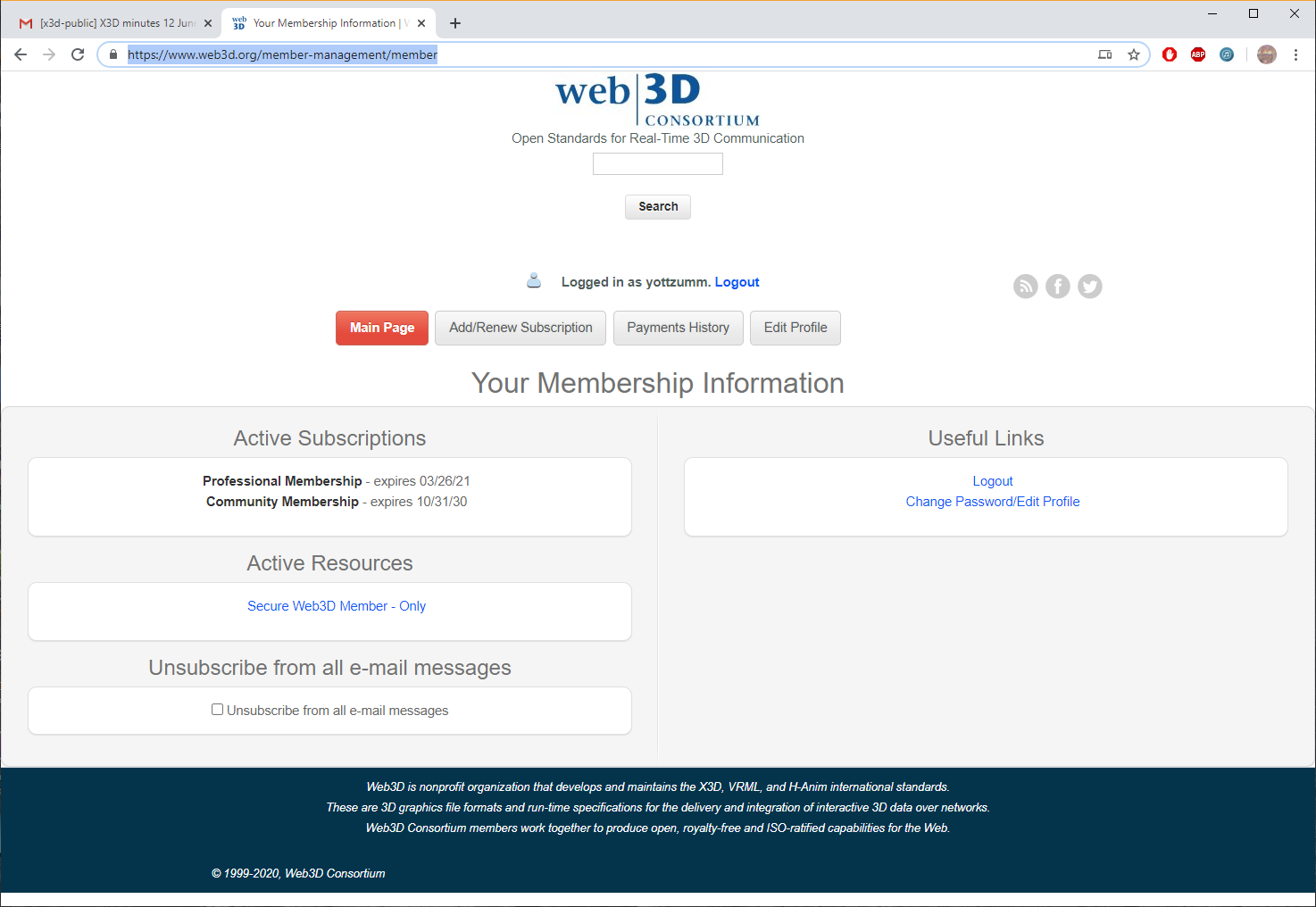Maximize the browser window
Screen dimensions: 1316x907
(1254, 13)
